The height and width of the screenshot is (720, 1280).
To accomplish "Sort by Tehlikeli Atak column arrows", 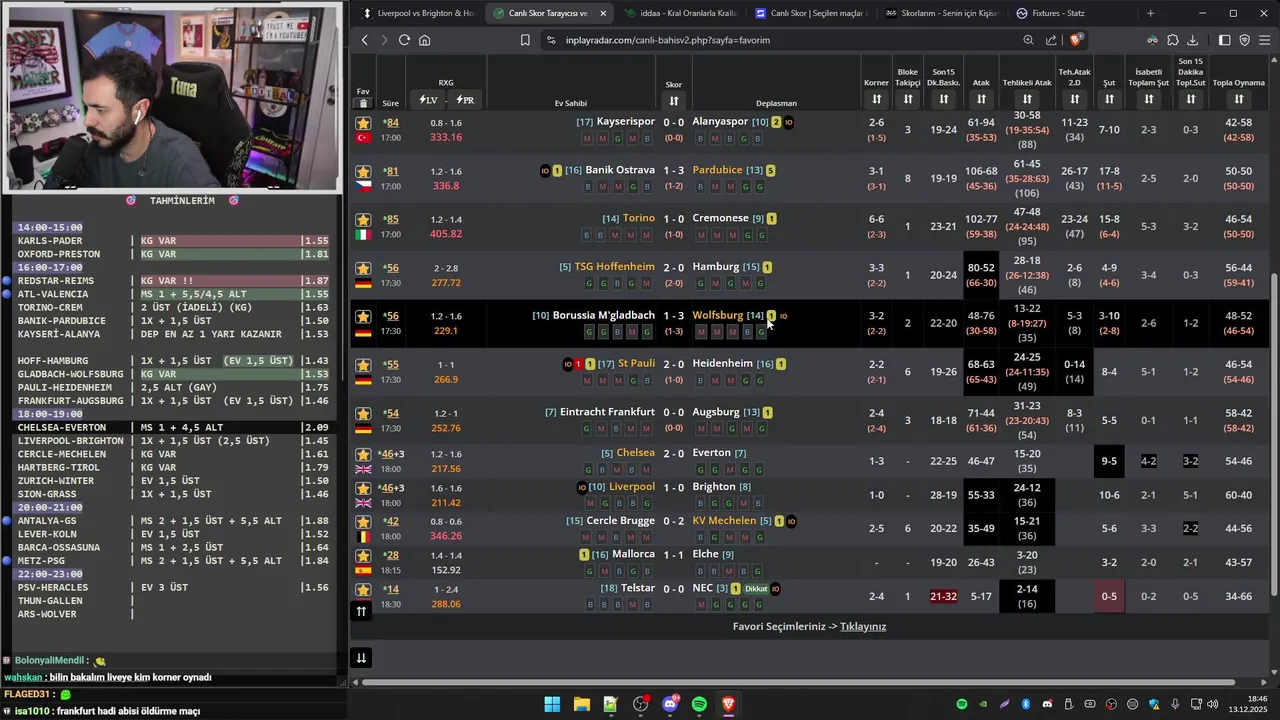I will (1027, 99).
